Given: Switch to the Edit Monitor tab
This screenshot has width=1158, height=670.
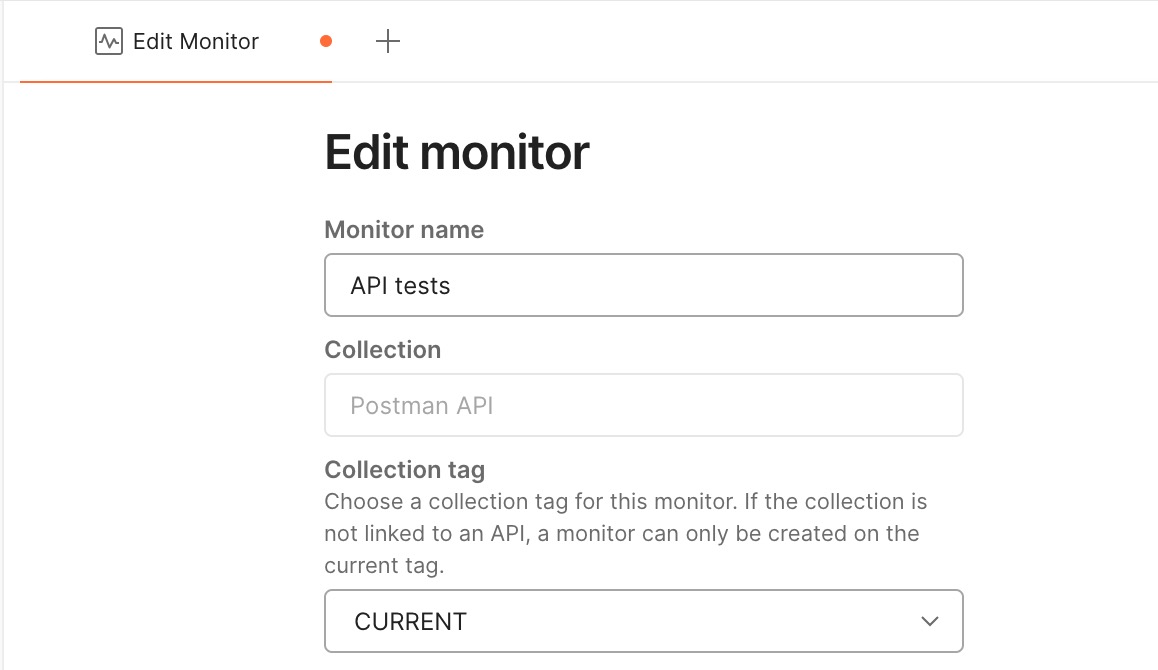Looking at the screenshot, I should (195, 41).
